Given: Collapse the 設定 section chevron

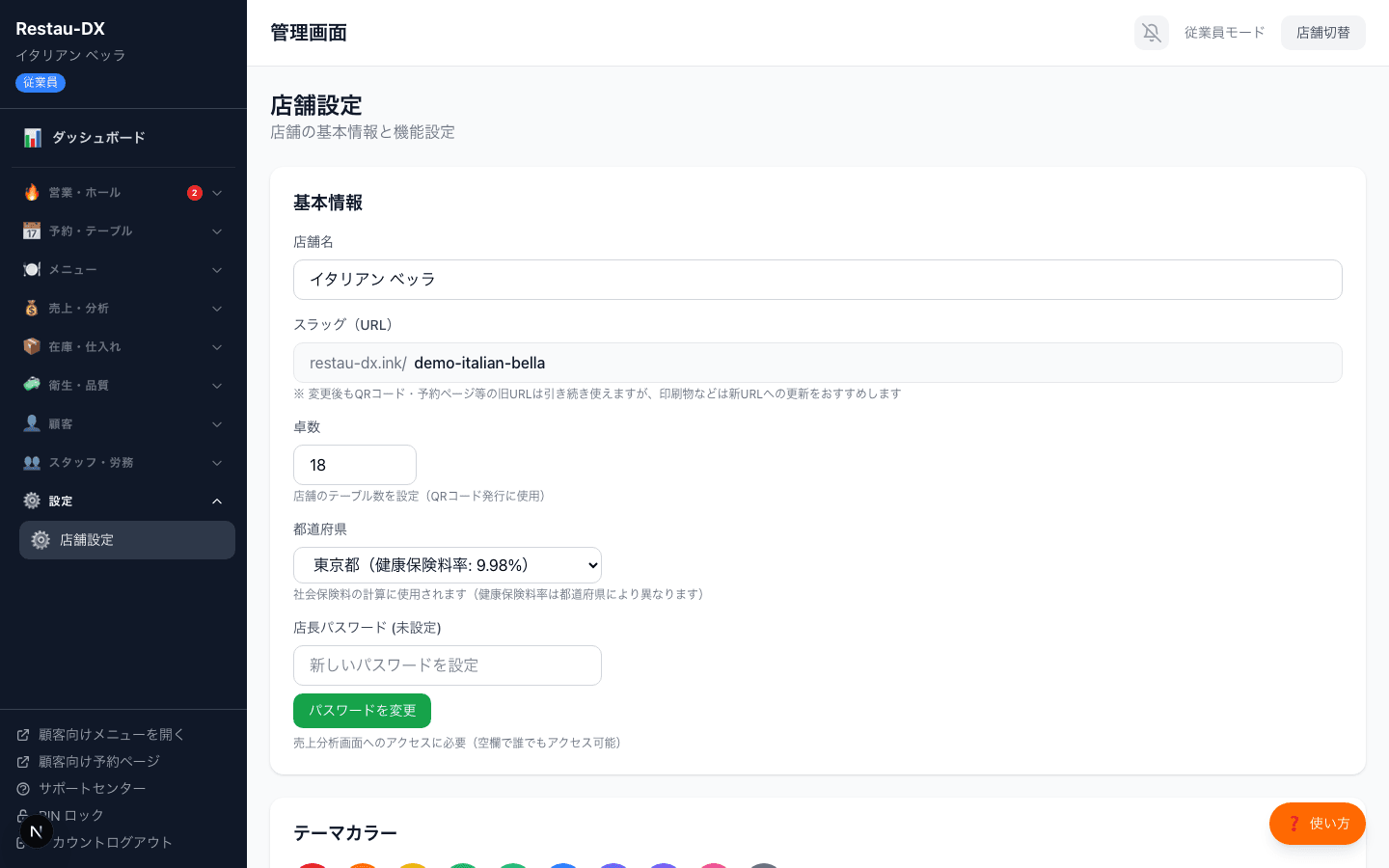Looking at the screenshot, I should (217, 502).
